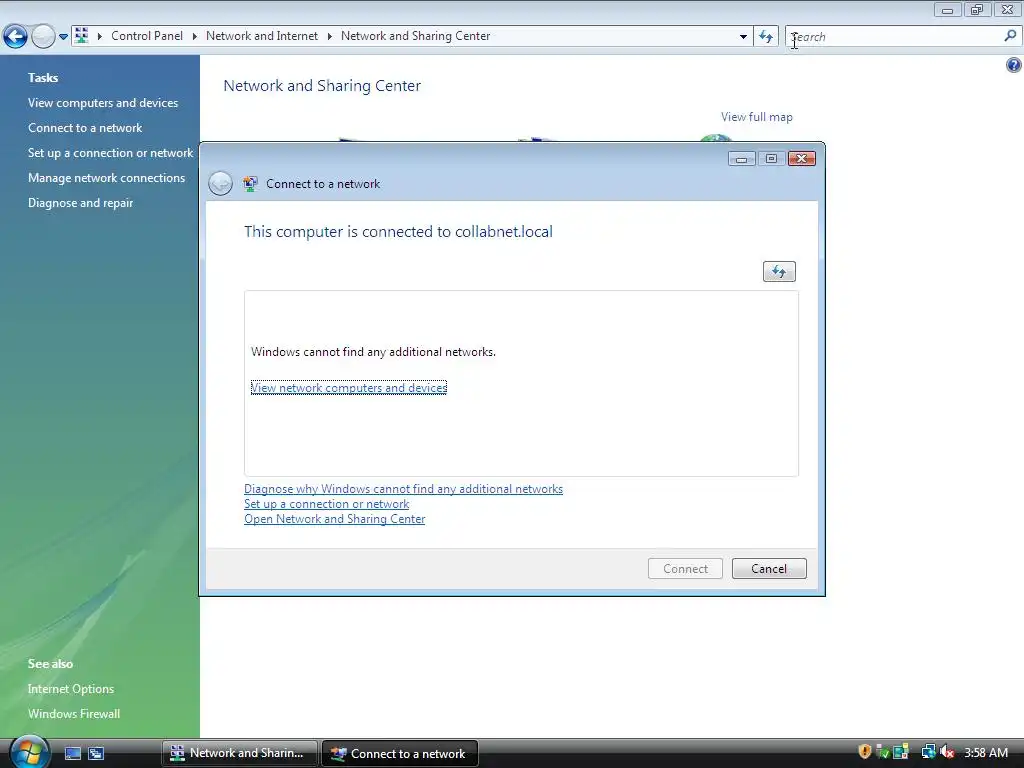
Task: Click the network connection tray icon
Action: pyautogui.click(x=928, y=752)
